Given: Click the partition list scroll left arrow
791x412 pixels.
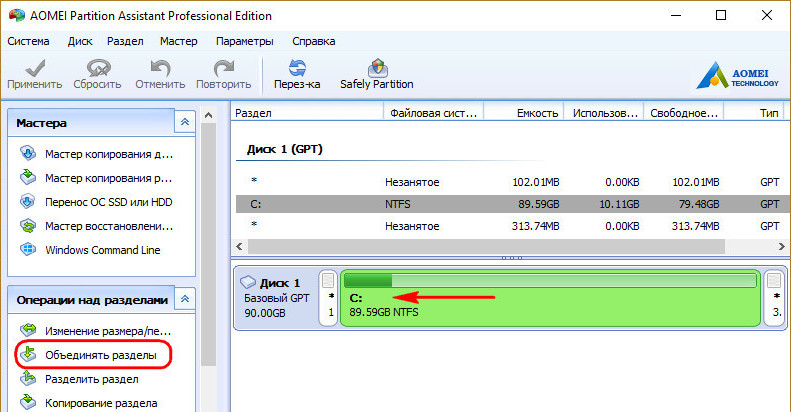Looking at the screenshot, I should (240, 247).
